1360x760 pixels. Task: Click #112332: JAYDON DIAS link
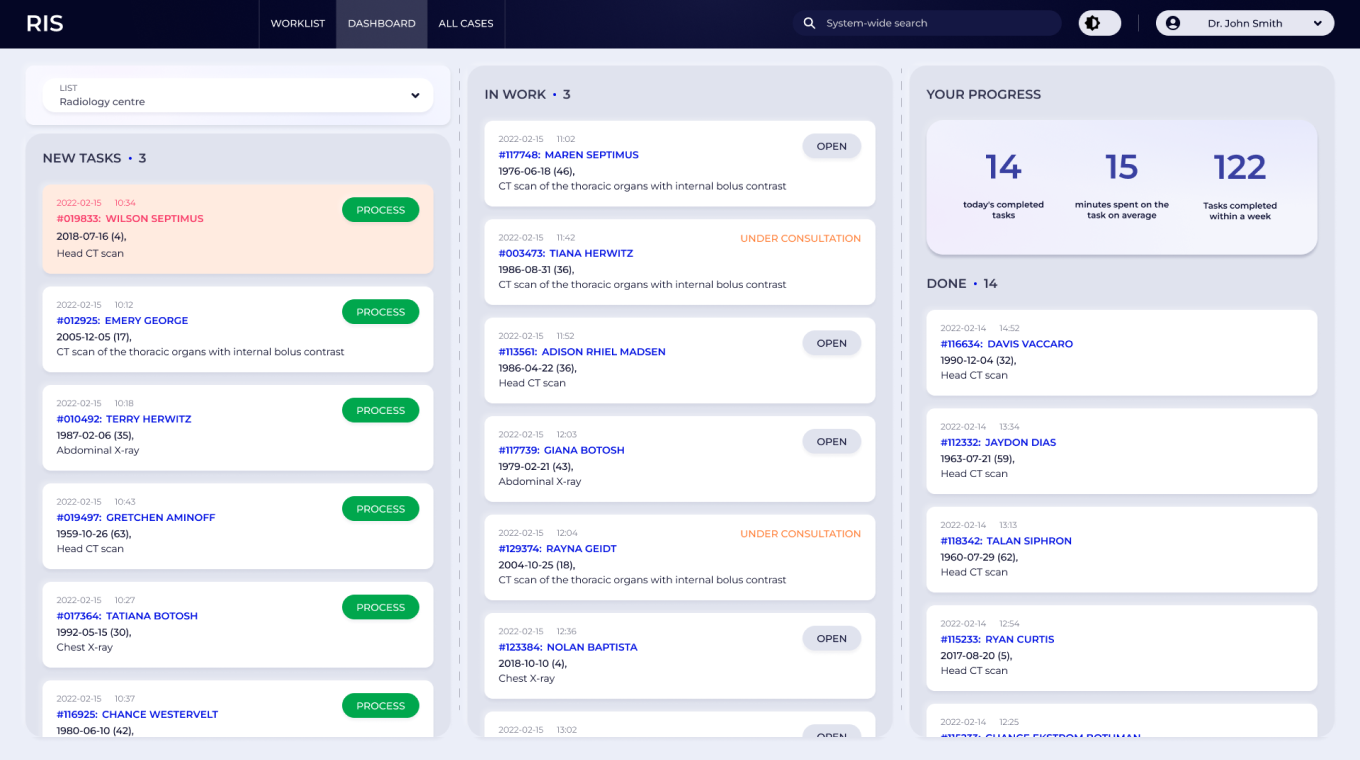click(998, 442)
